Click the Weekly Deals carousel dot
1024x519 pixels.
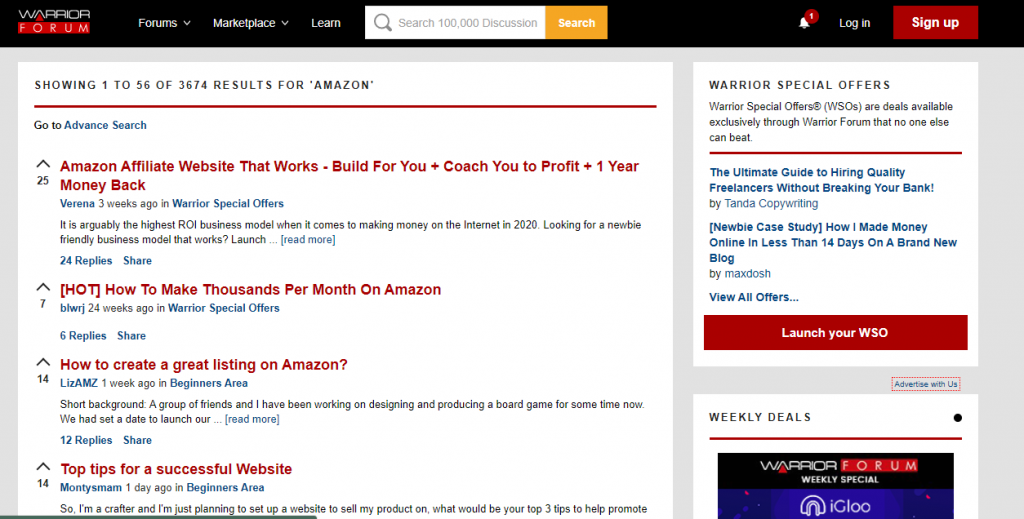[957, 418]
